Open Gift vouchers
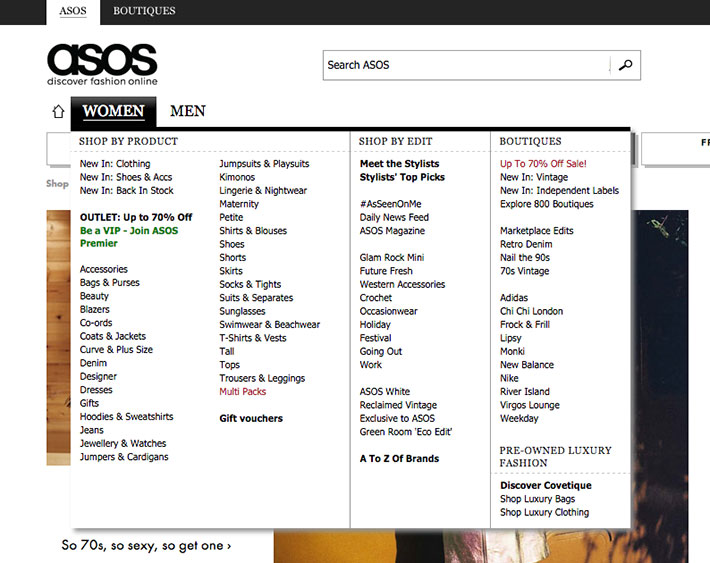The height and width of the screenshot is (563, 710). (251, 419)
